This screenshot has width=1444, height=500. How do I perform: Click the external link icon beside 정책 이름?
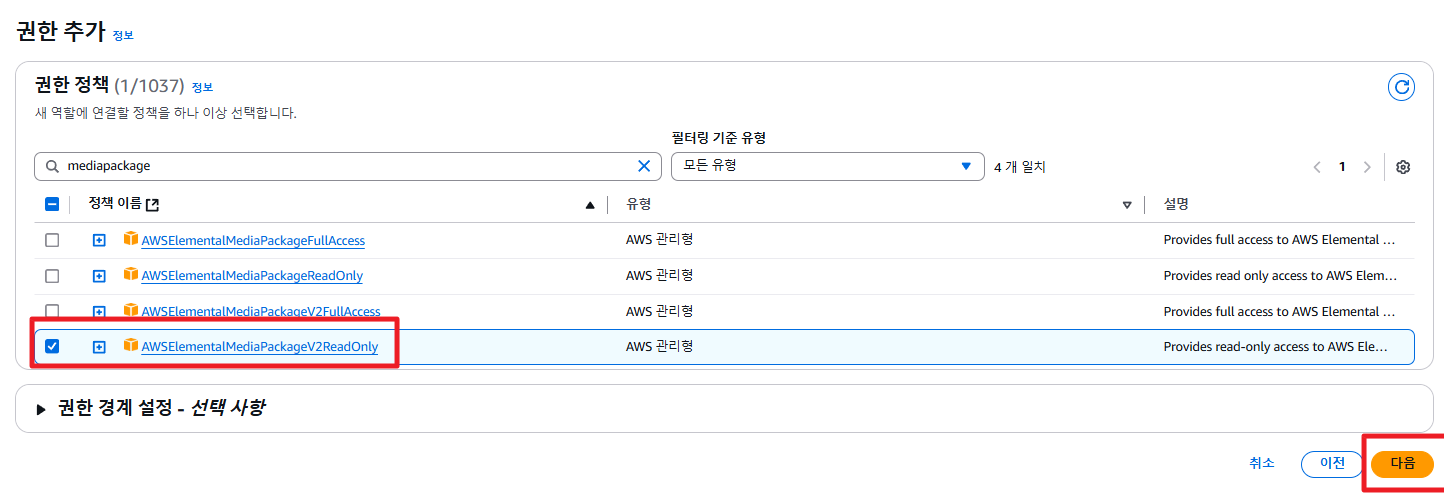click(x=152, y=204)
